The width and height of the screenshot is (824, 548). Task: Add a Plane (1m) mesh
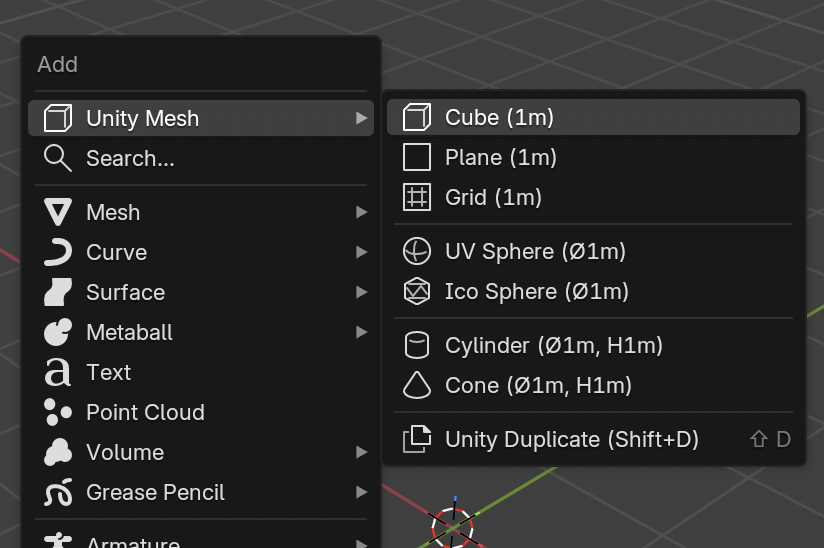click(x=593, y=157)
